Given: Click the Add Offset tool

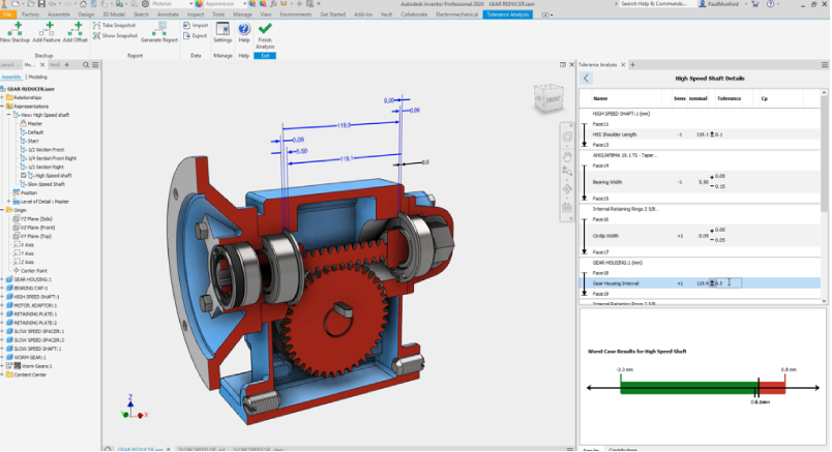Looking at the screenshot, I should pyautogui.click(x=75, y=32).
